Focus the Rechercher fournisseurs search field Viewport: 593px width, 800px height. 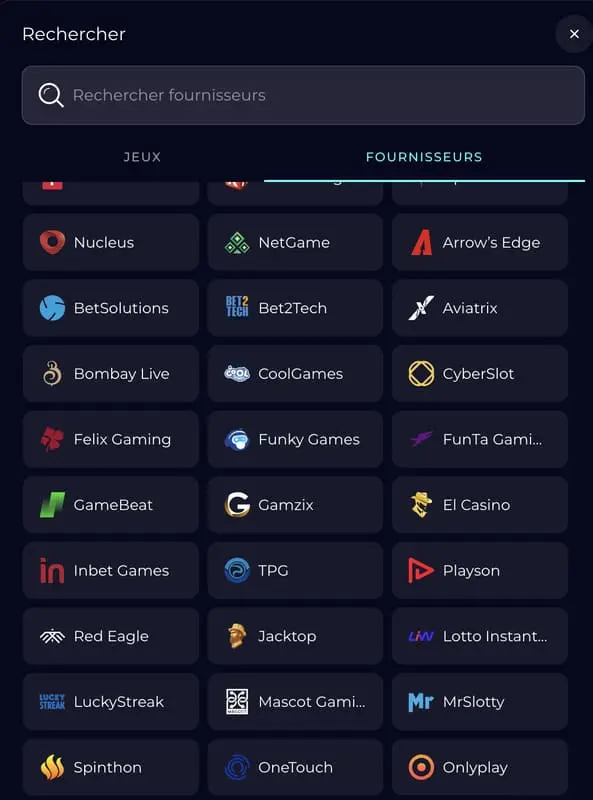tap(303, 95)
